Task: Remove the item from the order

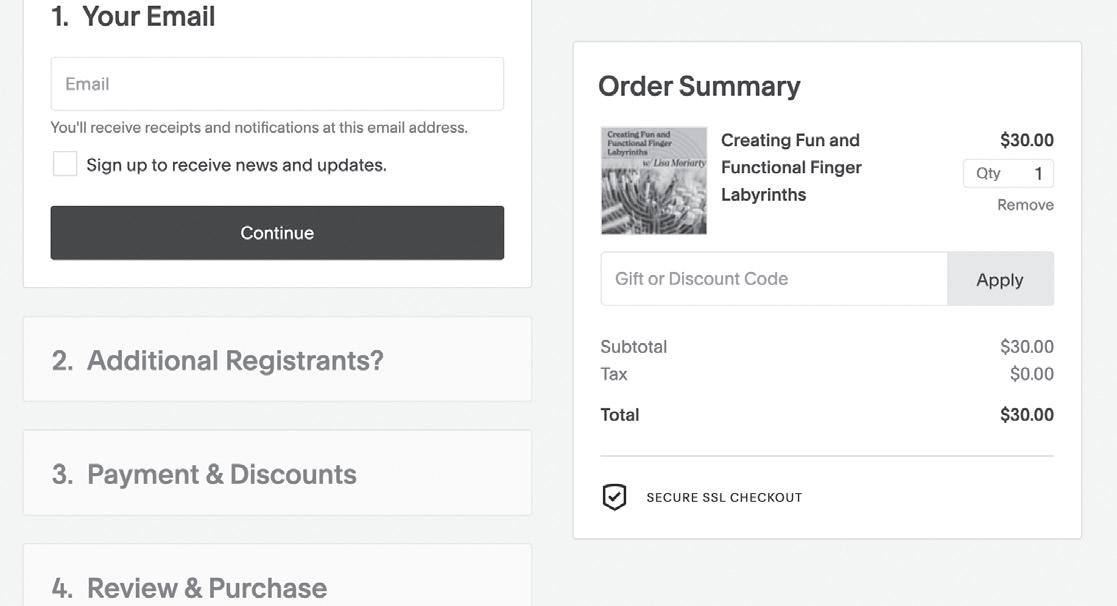Action: pos(1025,205)
